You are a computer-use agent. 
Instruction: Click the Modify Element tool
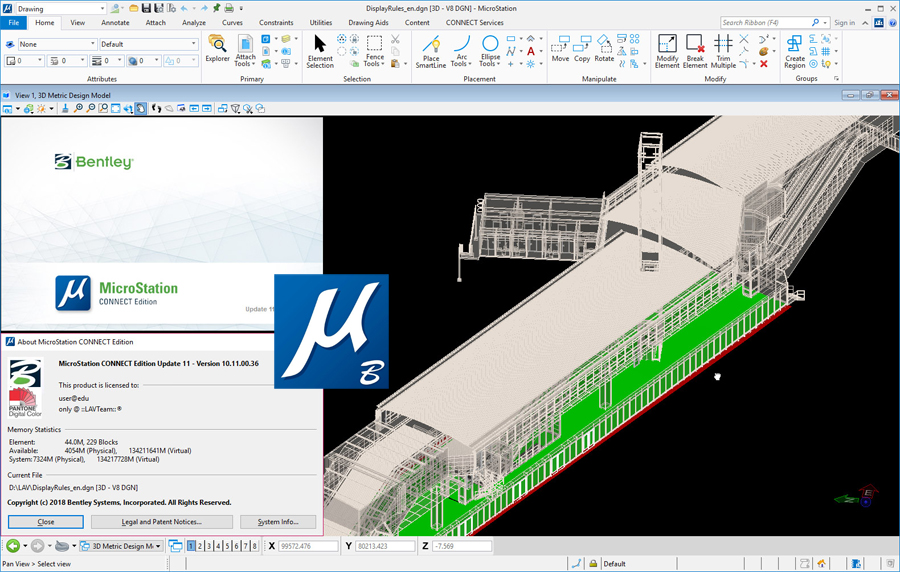point(667,51)
